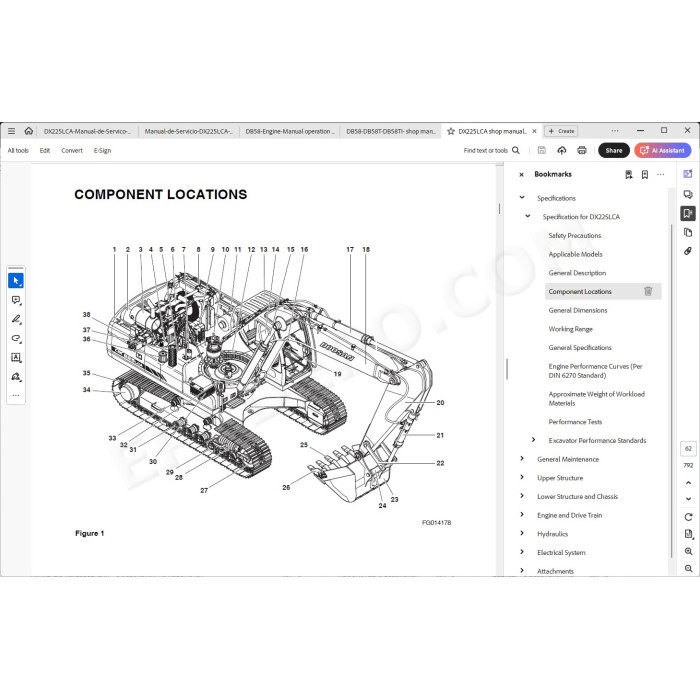Open the hamburger menu
Screen dimensions: 700x700
point(12,131)
